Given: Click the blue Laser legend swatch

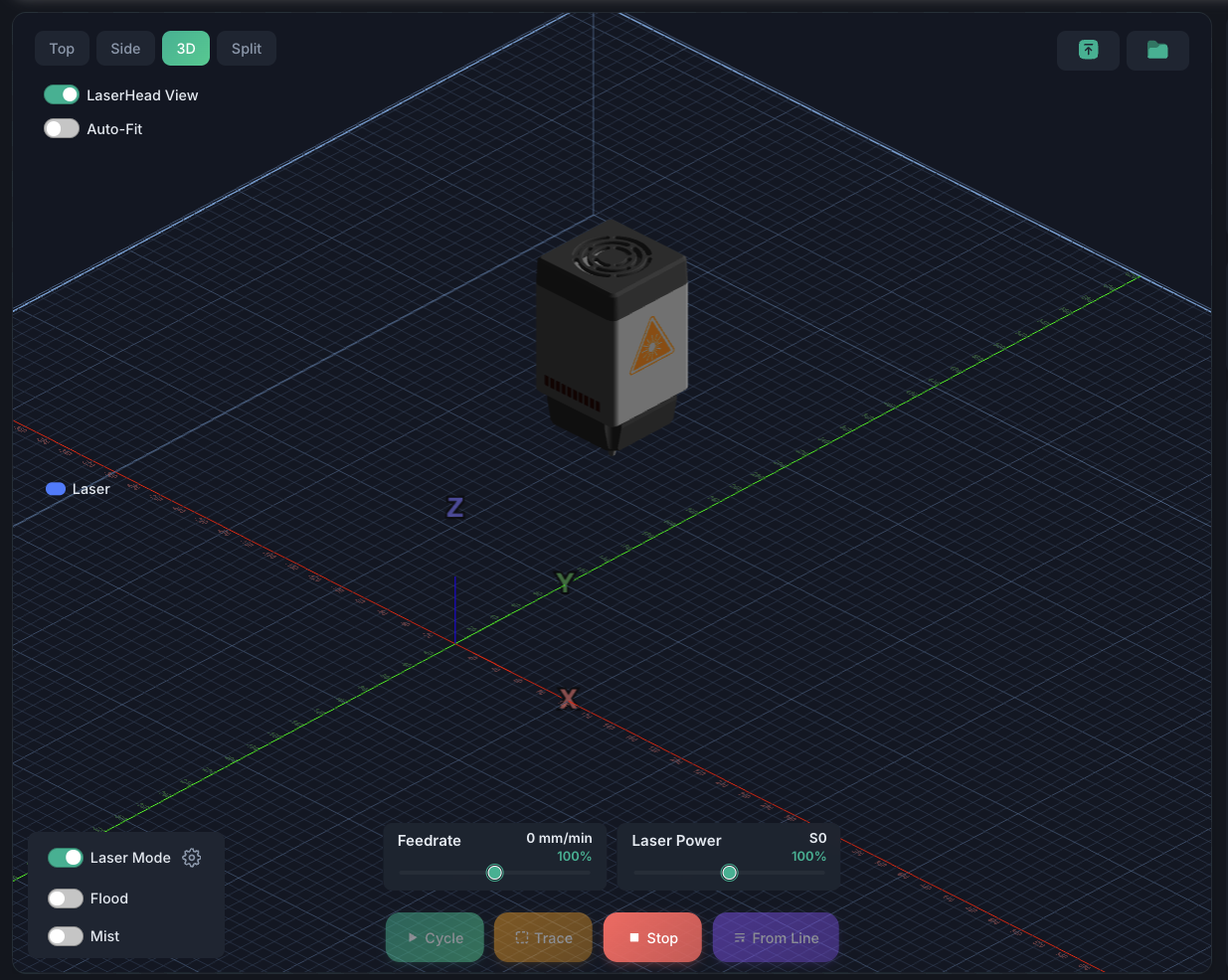Looking at the screenshot, I should point(56,489).
